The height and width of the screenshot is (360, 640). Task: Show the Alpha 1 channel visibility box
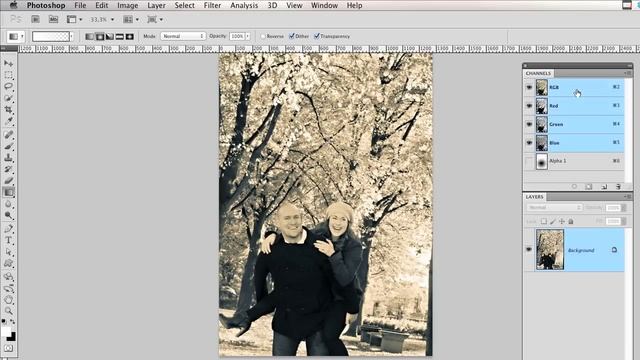click(529, 161)
